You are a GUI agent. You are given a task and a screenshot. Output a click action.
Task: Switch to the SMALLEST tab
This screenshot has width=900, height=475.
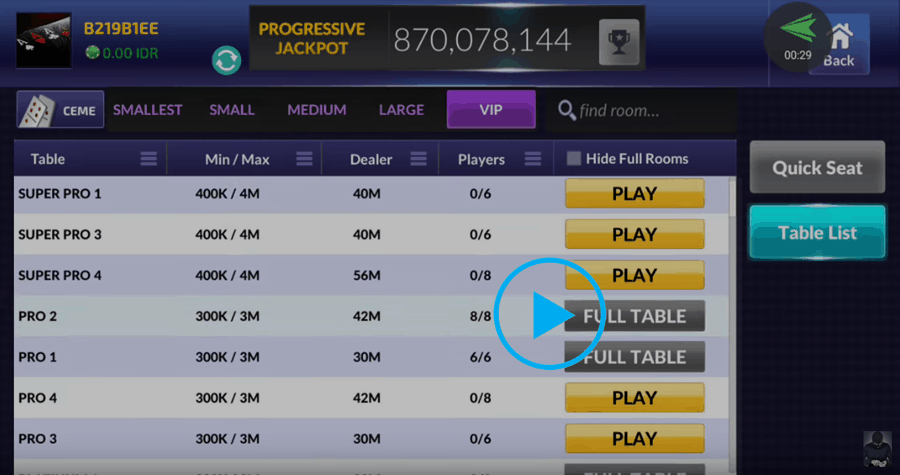(148, 110)
